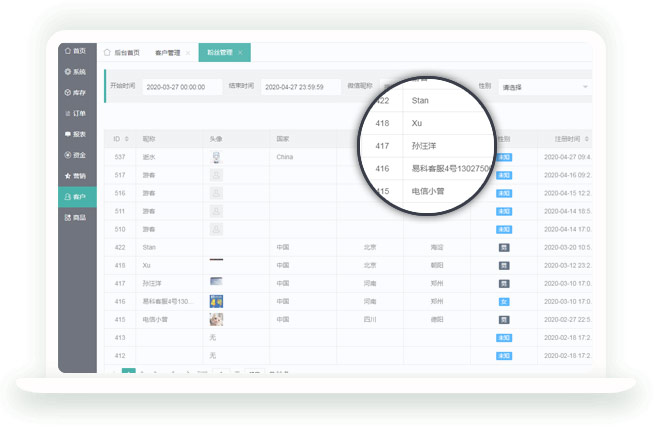Open 订单 orders in sidebar
Viewport: 657px width, 437px height.
[76, 113]
